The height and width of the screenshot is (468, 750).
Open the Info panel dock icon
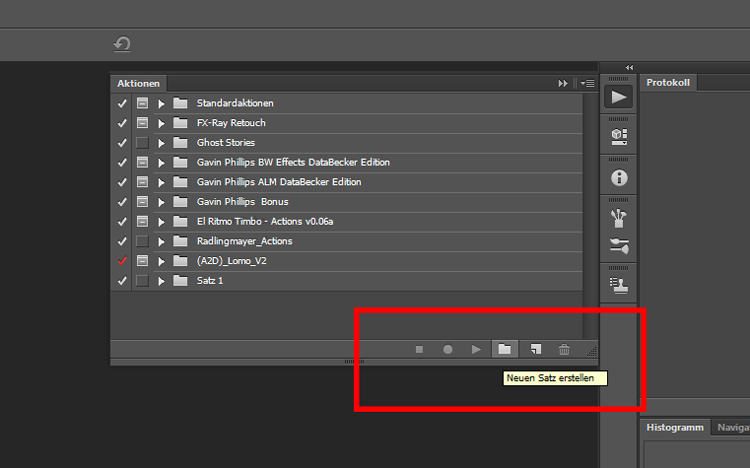click(x=619, y=178)
